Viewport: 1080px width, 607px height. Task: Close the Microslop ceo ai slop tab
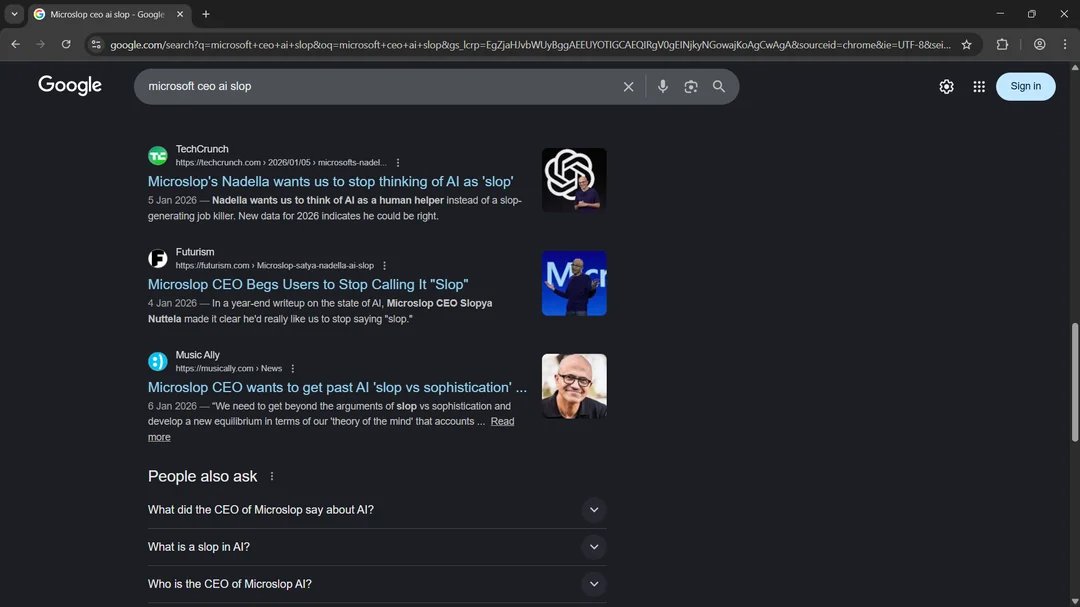(180, 14)
